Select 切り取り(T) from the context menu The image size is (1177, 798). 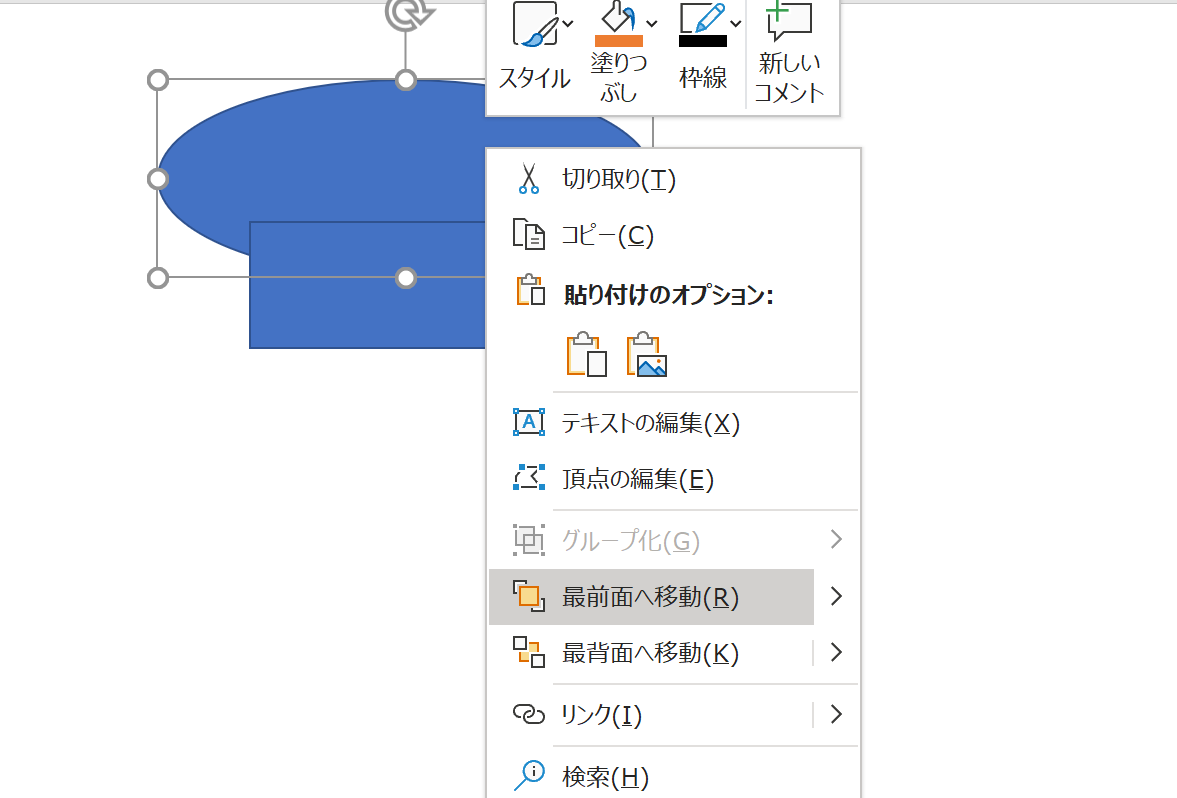[674, 179]
